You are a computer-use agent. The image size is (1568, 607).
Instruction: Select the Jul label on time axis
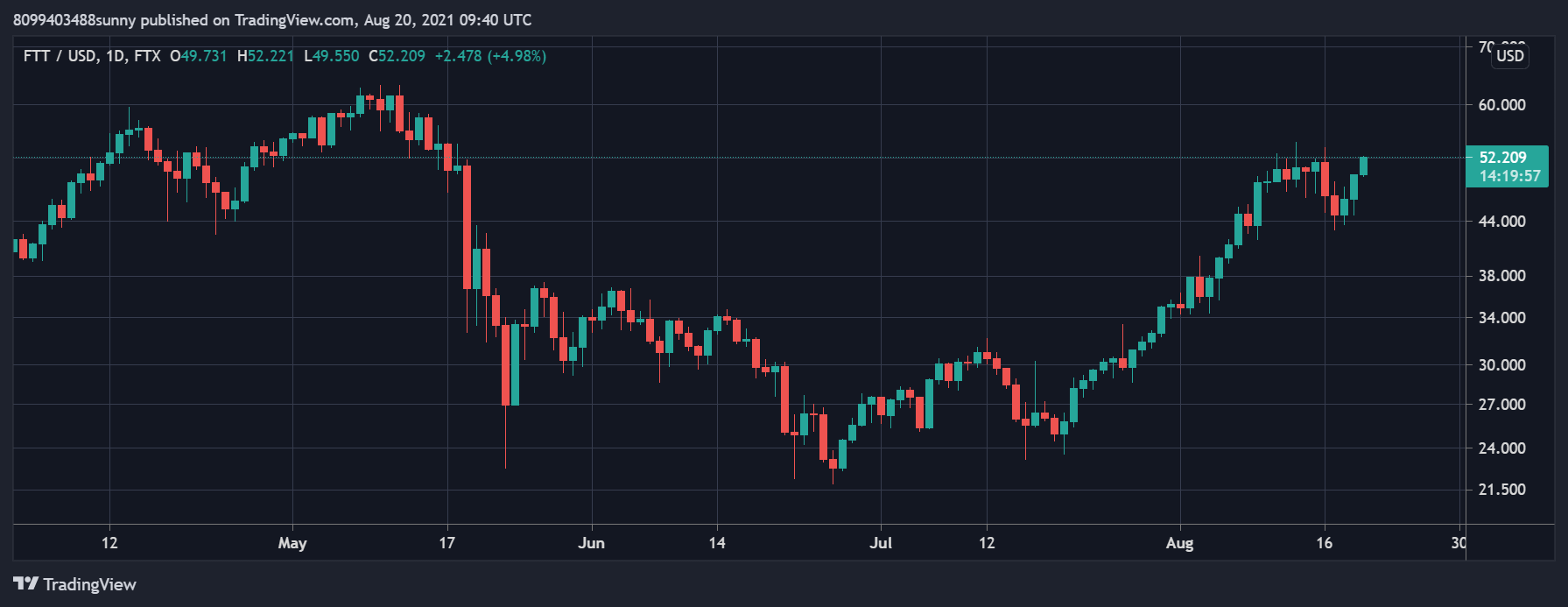coord(881,543)
